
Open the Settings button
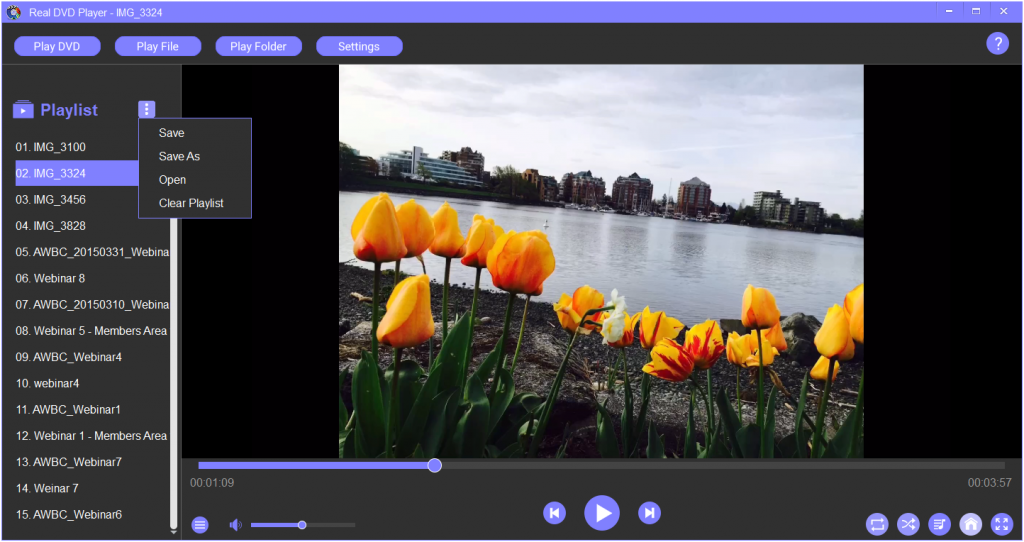359,46
